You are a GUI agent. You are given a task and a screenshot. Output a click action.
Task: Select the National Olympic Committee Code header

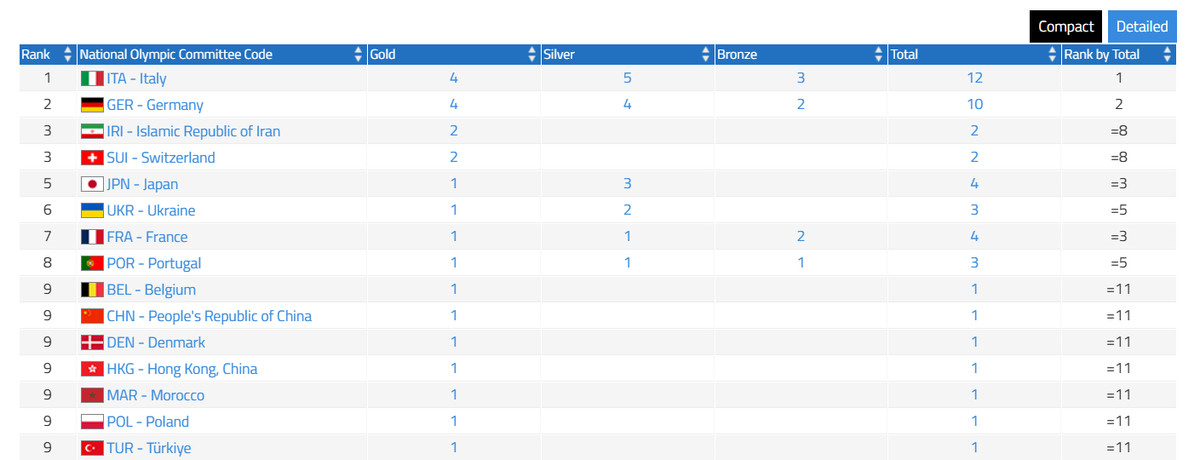[x=176, y=55]
